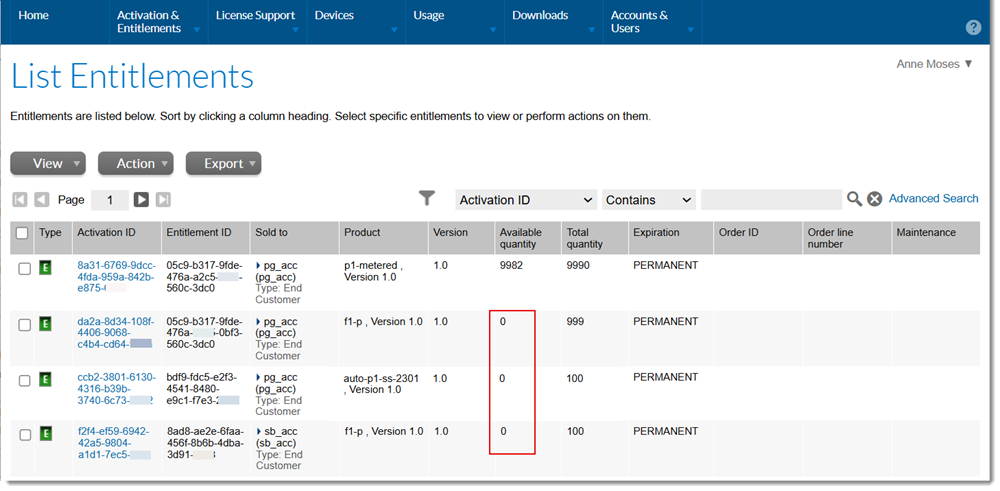Click the filter funnel icon
This screenshot has width=1000, height=491.
(427, 199)
